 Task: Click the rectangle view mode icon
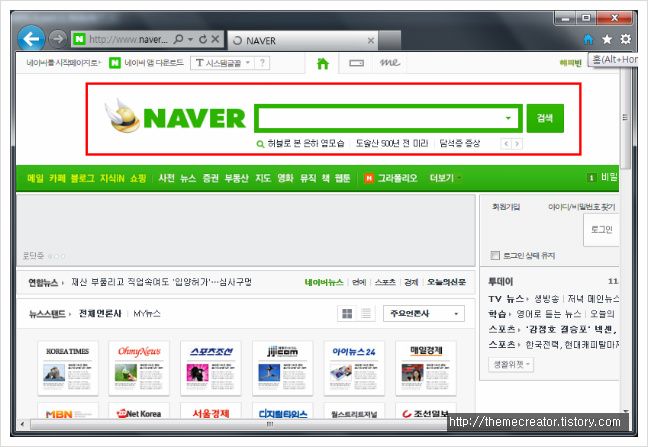click(356, 63)
